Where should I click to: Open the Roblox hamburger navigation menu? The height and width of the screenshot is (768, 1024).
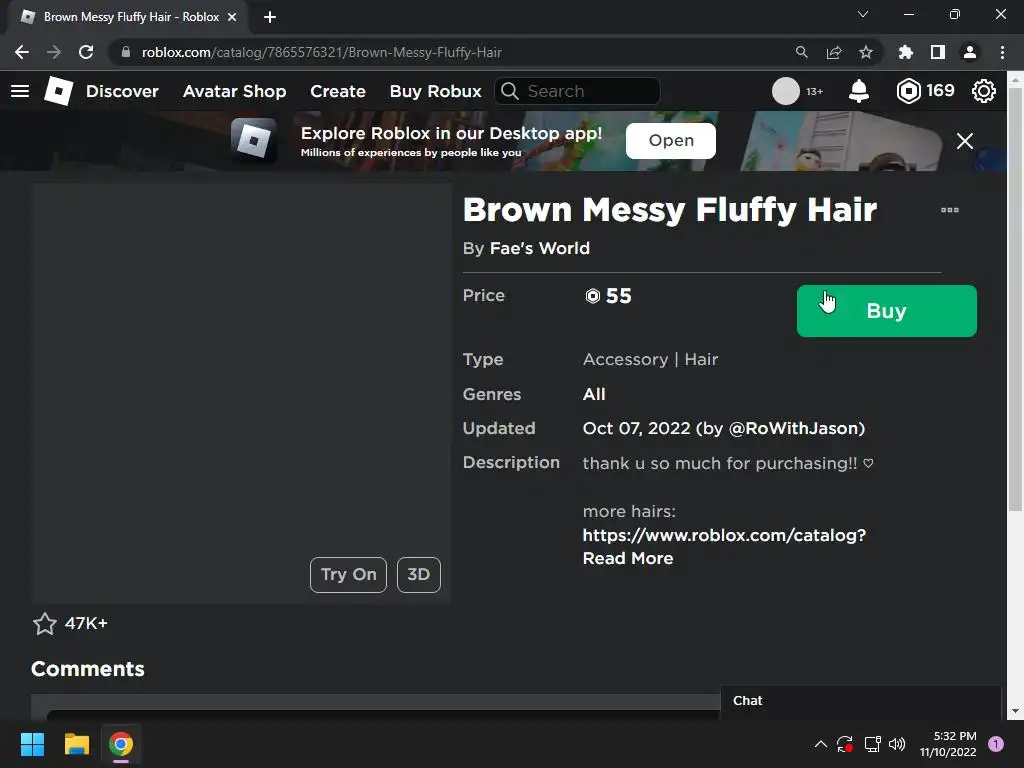tap(20, 91)
